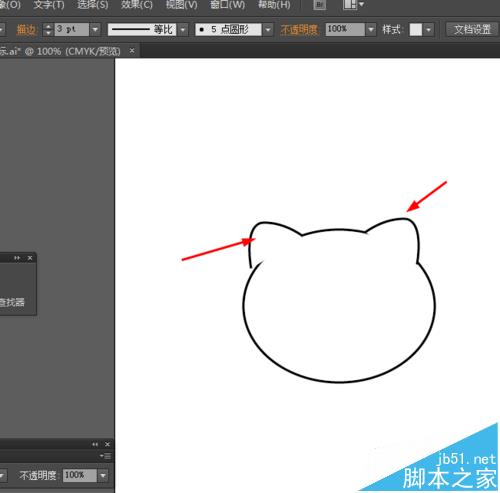Edit the bottom panel 不透明度 100% field
This screenshot has width=500, height=493.
point(80,475)
